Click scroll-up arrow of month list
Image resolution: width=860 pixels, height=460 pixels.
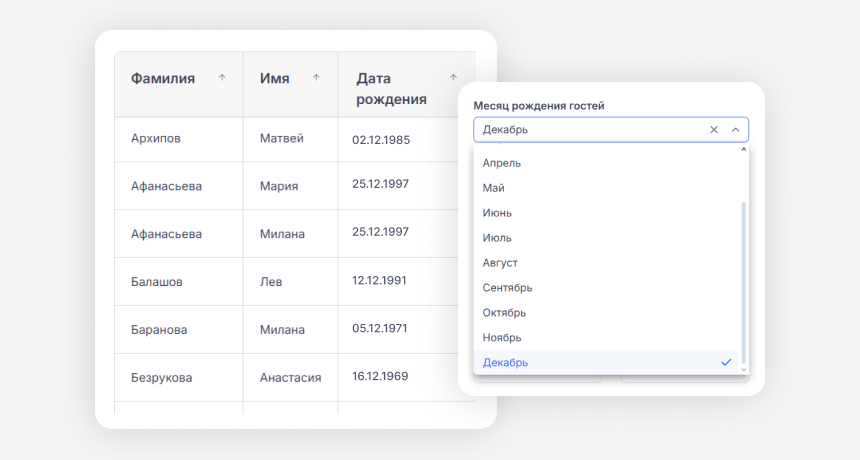743,150
